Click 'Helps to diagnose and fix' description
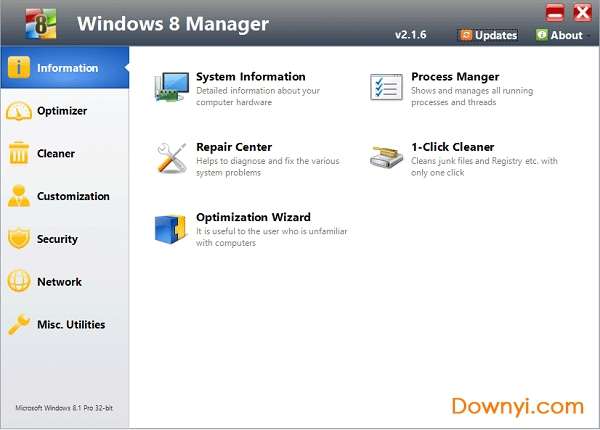The image size is (600, 430). point(267,167)
